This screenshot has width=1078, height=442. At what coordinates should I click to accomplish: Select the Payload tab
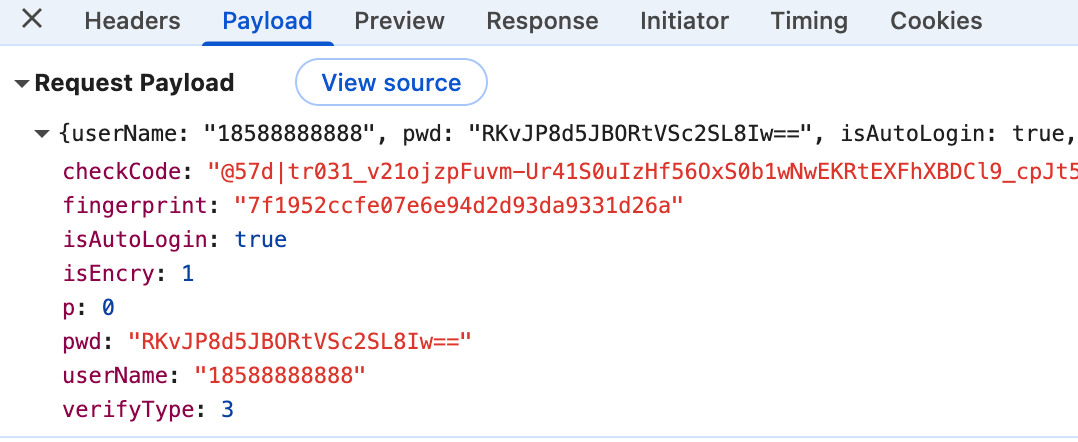tap(267, 21)
